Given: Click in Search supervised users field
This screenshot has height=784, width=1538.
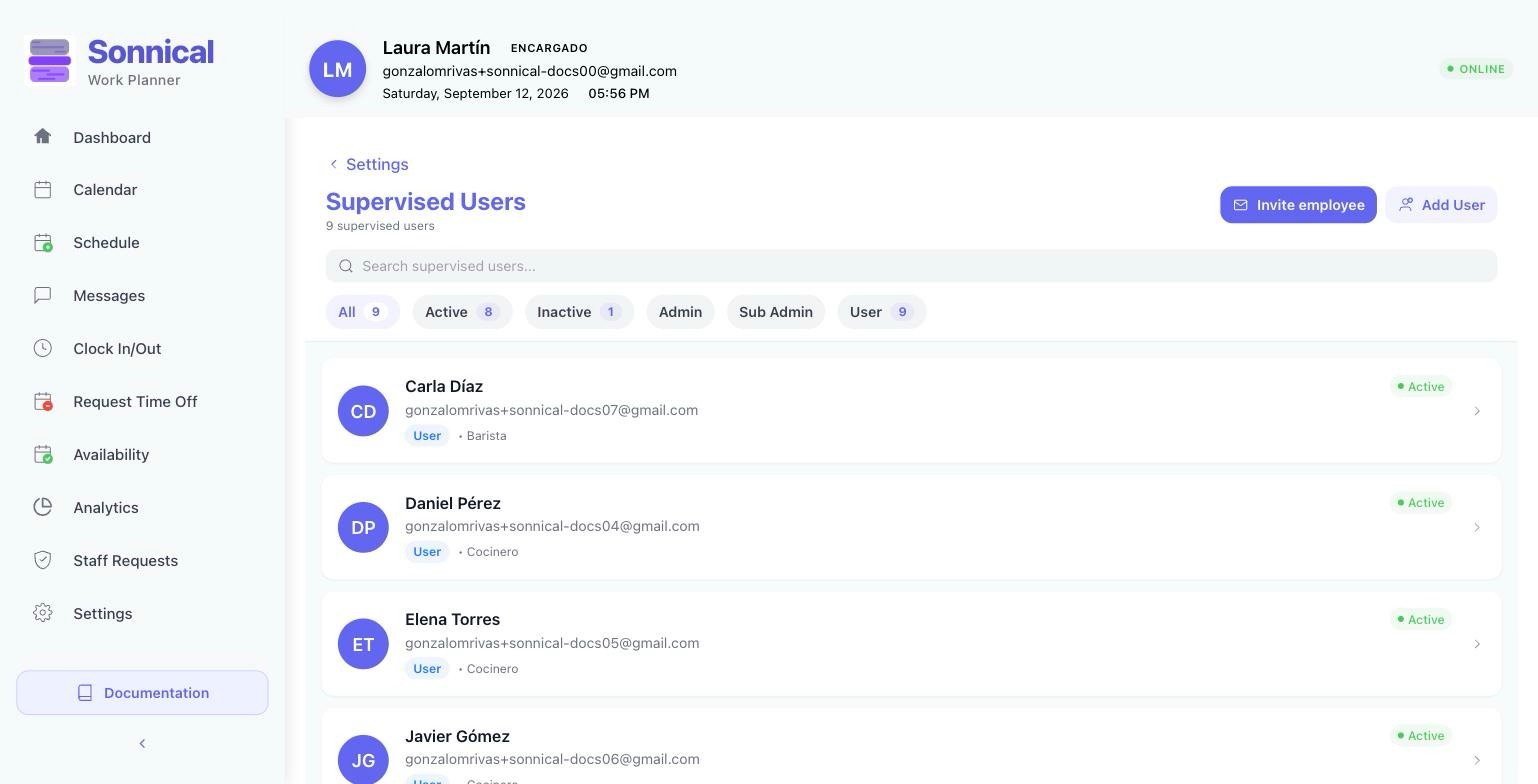Looking at the screenshot, I should [911, 266].
